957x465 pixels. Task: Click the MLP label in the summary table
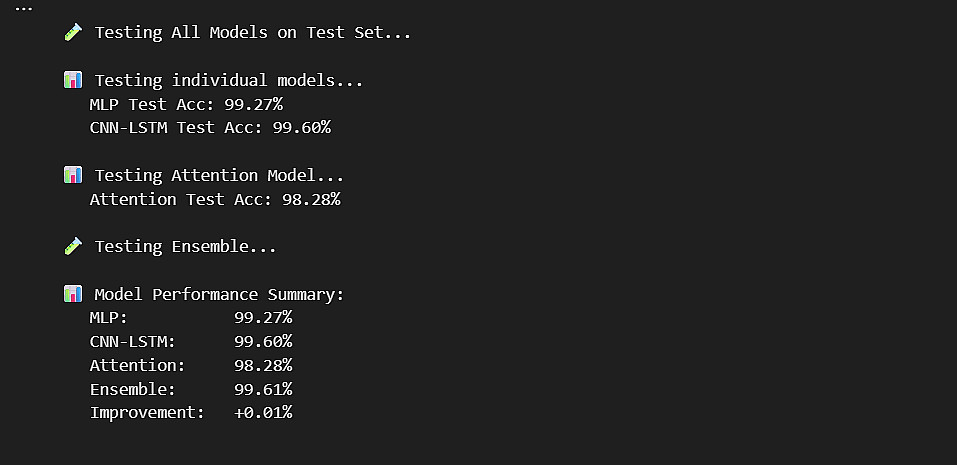pos(108,318)
